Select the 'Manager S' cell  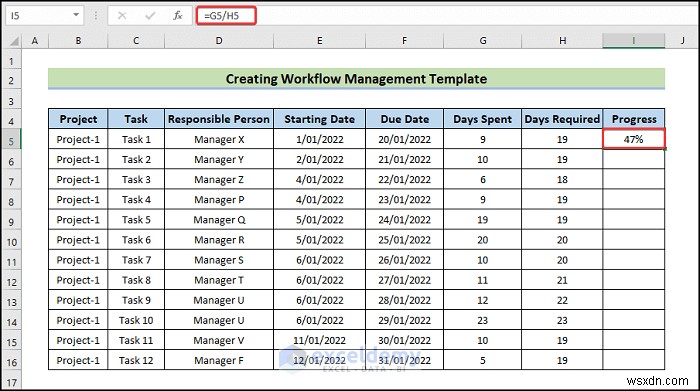click(219, 260)
